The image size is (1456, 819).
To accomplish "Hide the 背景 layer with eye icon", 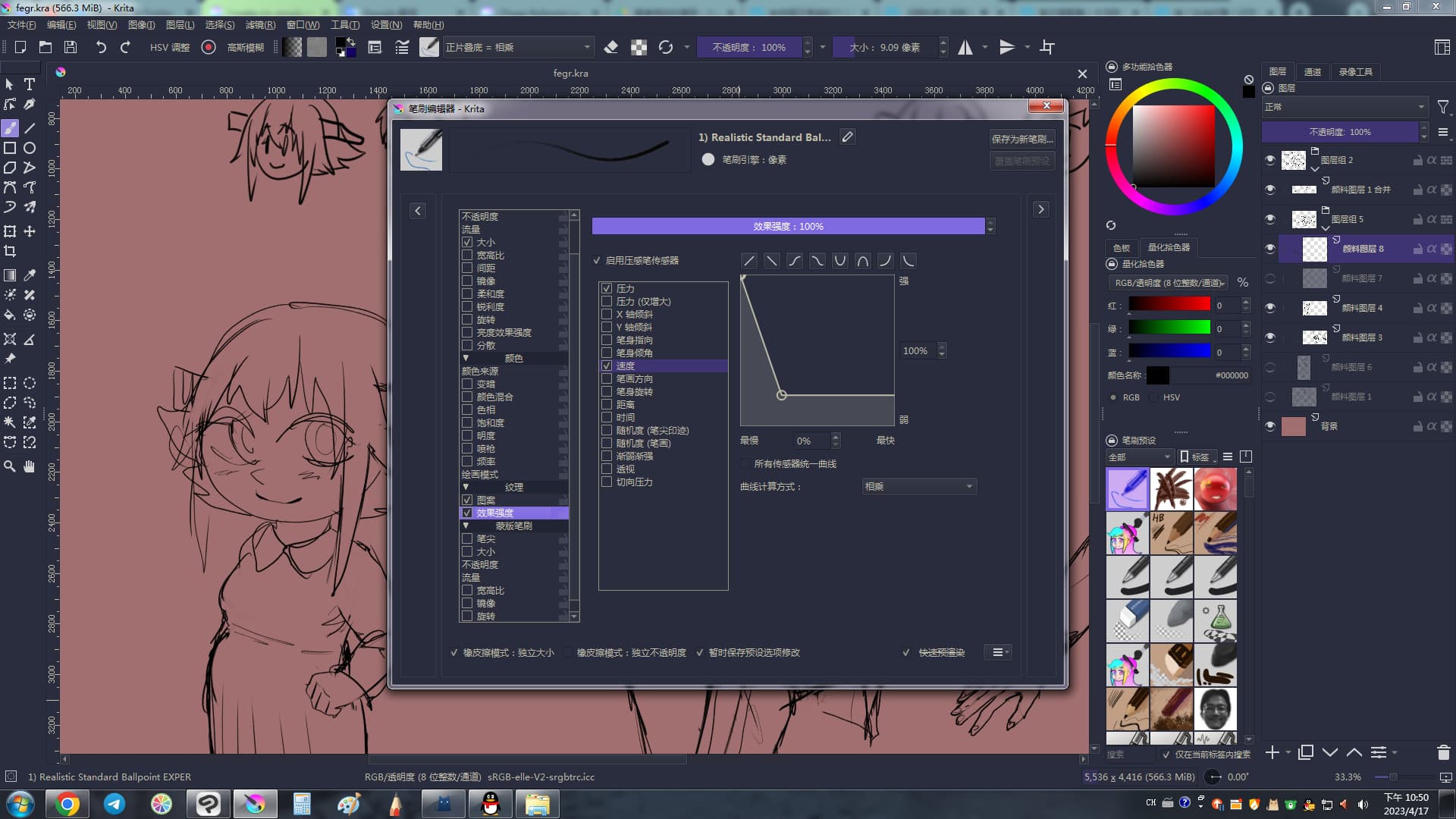I will [1270, 426].
